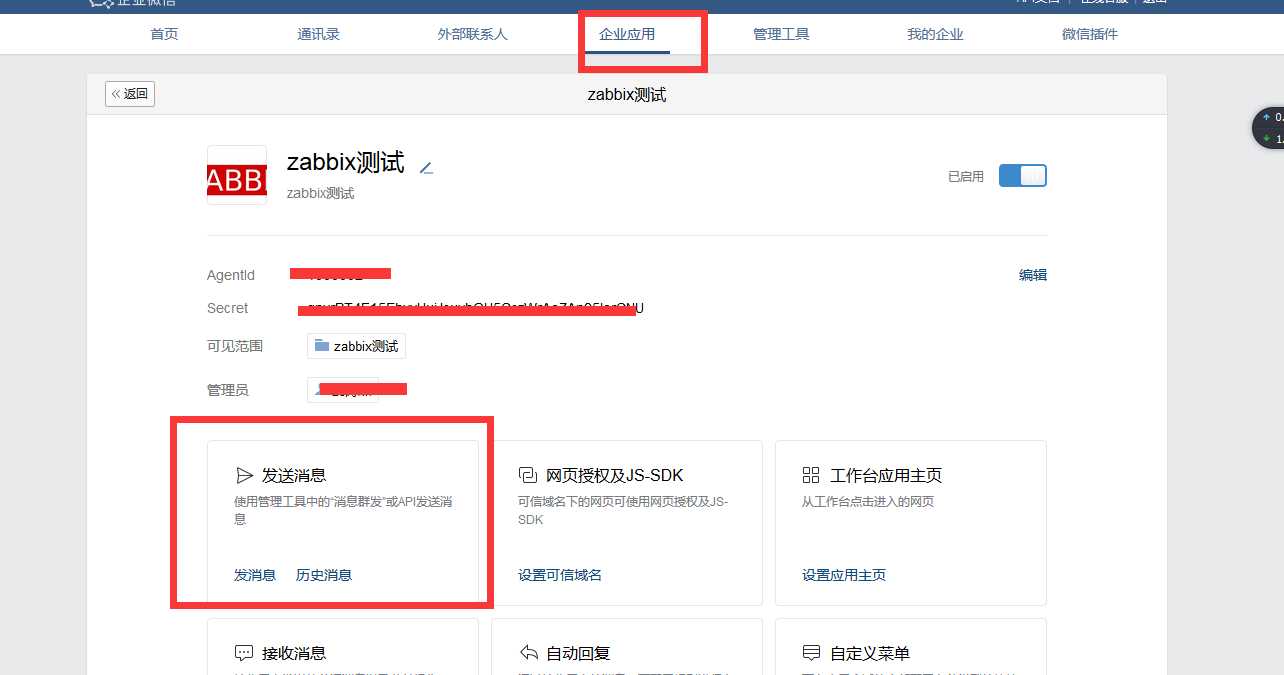This screenshot has height=675, width=1284.
Task: Open the 首页 tab
Action: 164,34
